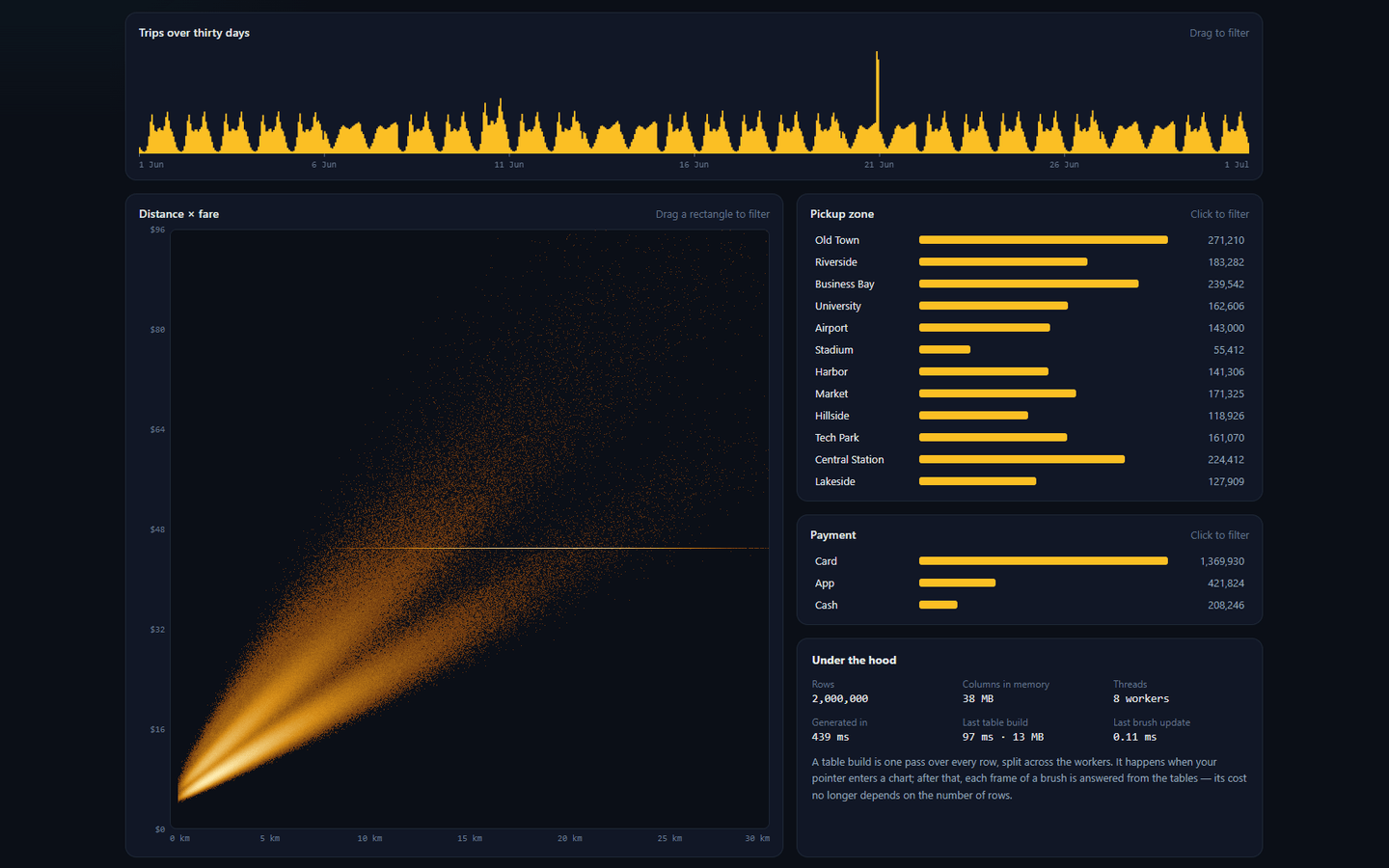Click the 38 MB columns value
This screenshot has height=868, width=1389.
[x=978, y=699]
